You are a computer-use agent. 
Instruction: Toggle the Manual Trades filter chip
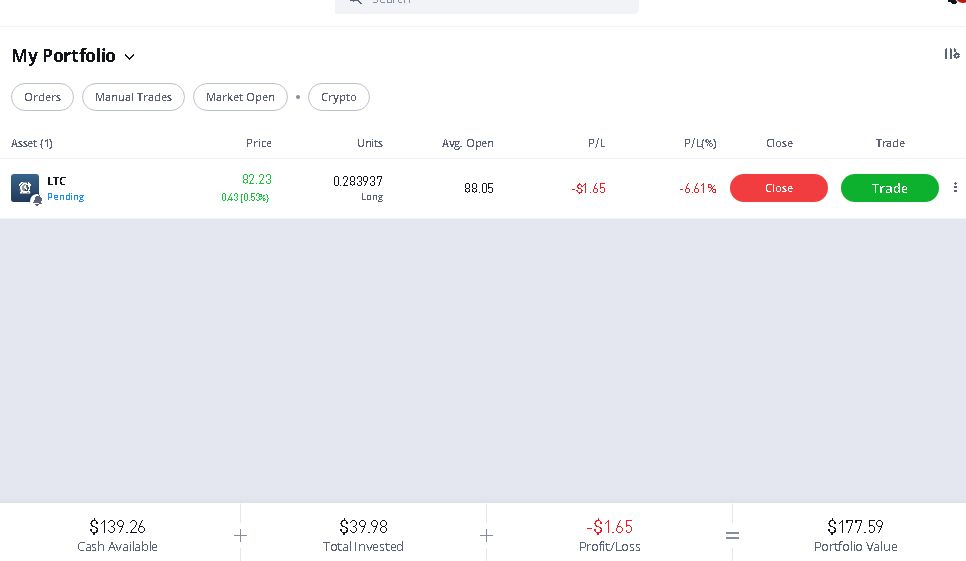point(133,97)
